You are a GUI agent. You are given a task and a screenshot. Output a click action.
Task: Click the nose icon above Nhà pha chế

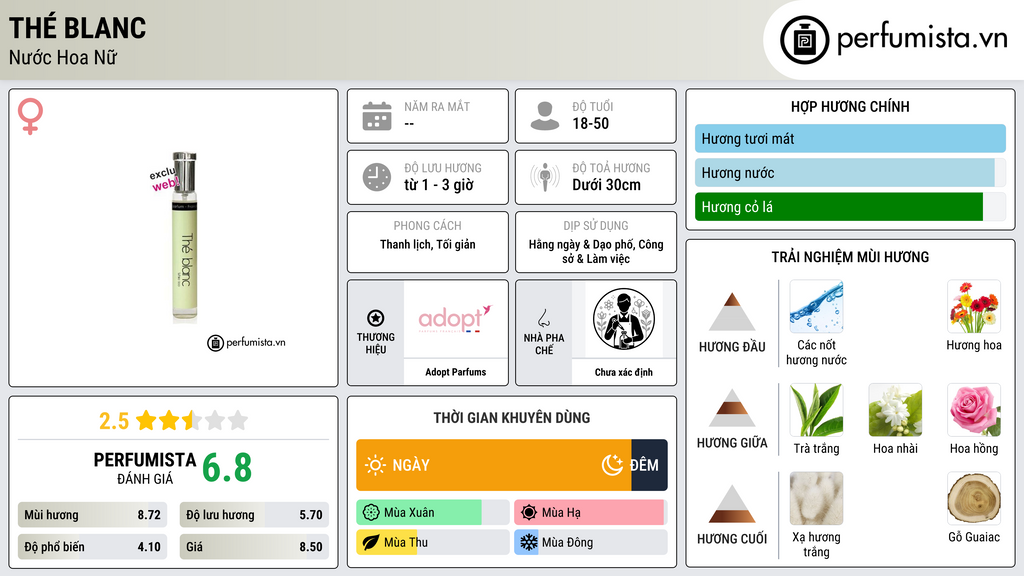click(543, 318)
